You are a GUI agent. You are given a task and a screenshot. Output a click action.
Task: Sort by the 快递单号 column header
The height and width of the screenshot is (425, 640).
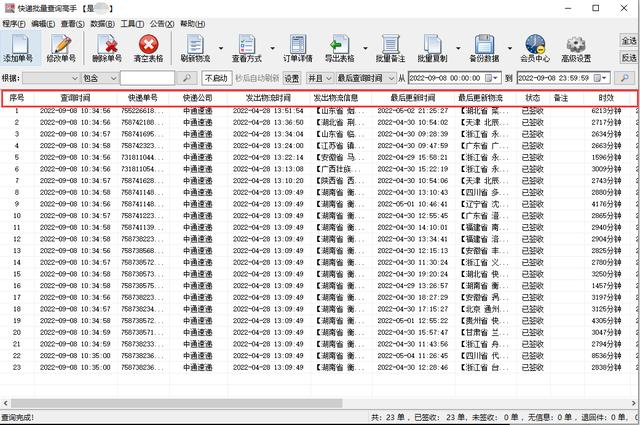[142, 98]
